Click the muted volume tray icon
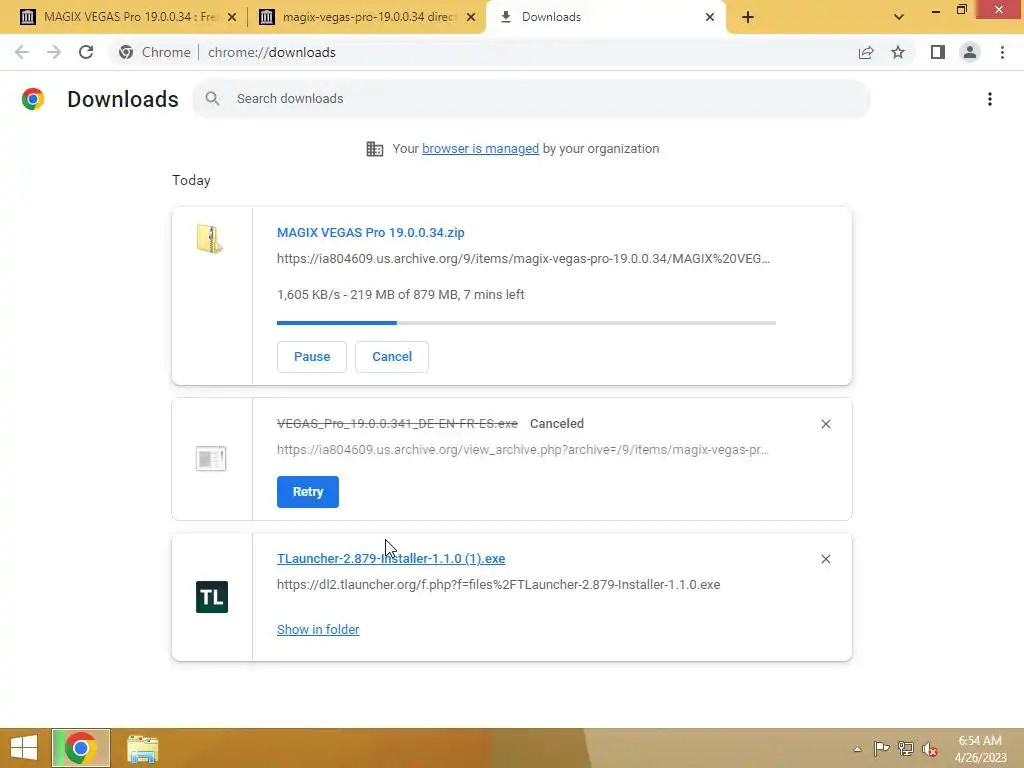 coord(930,748)
